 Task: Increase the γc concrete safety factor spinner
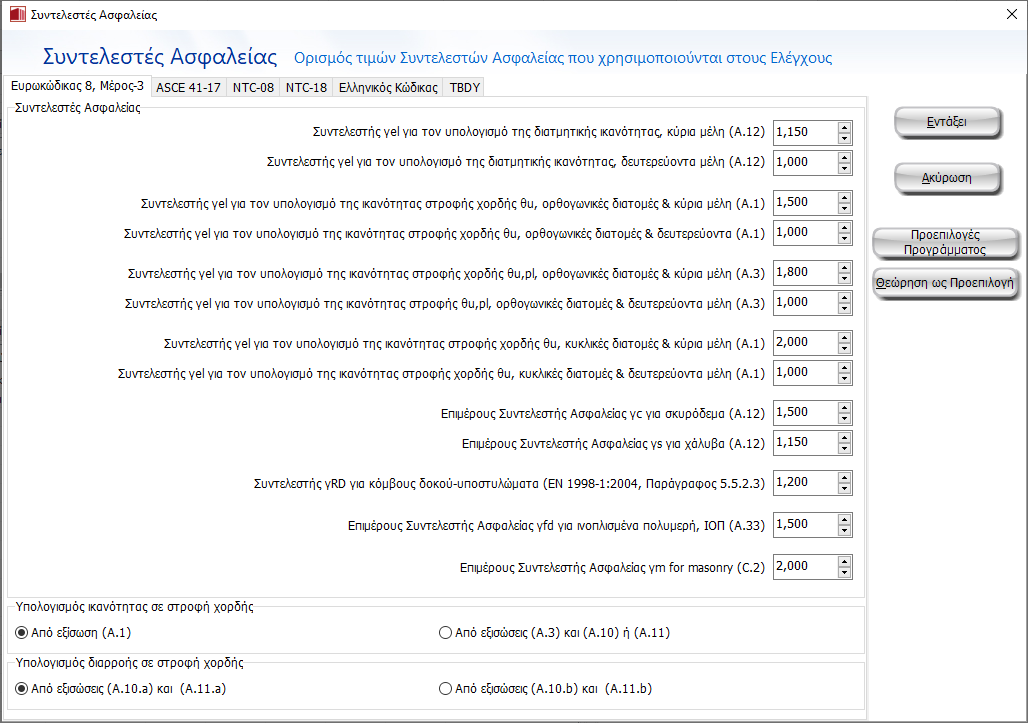(x=845, y=407)
